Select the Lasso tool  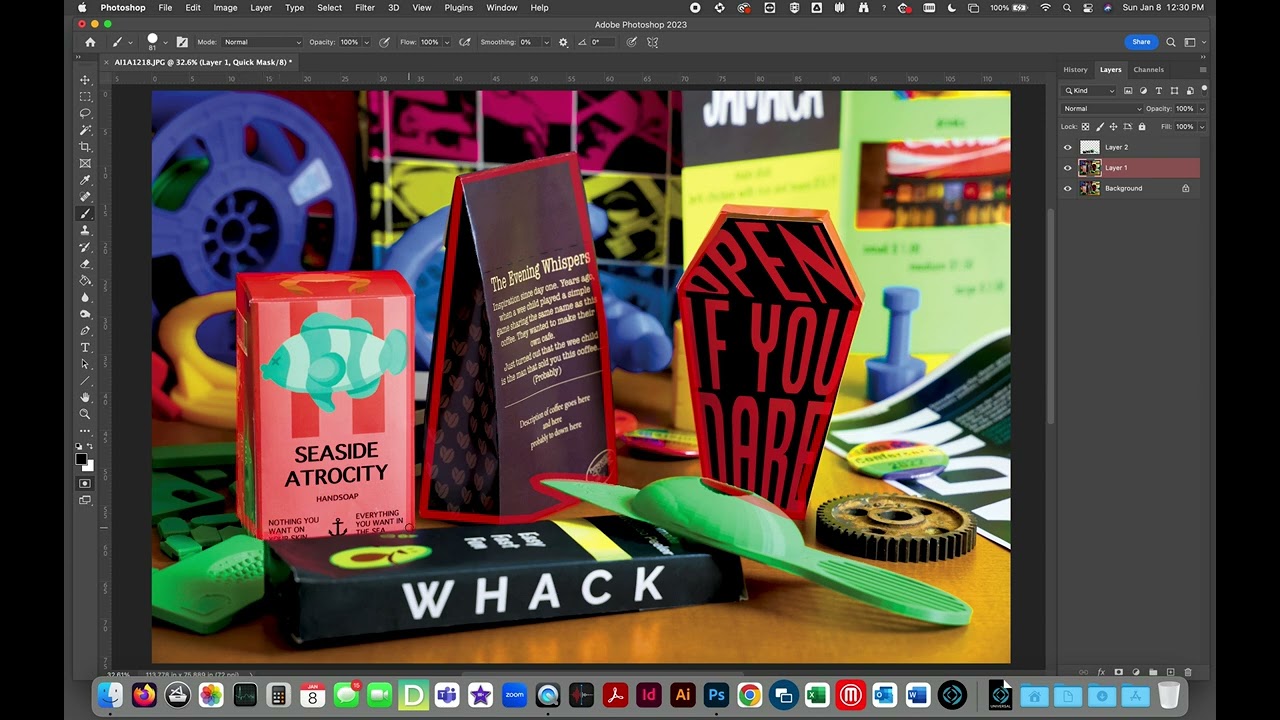(x=85, y=113)
